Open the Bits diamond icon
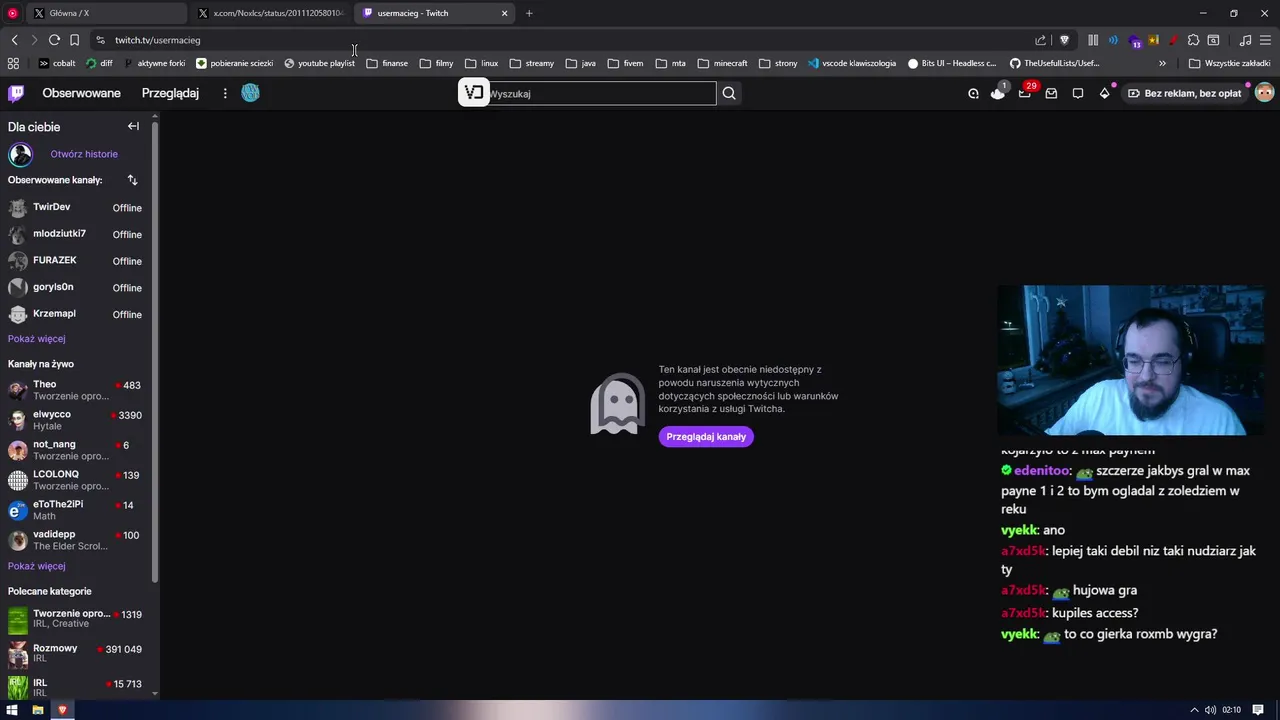This screenshot has height=720, width=1280. (x=1104, y=93)
